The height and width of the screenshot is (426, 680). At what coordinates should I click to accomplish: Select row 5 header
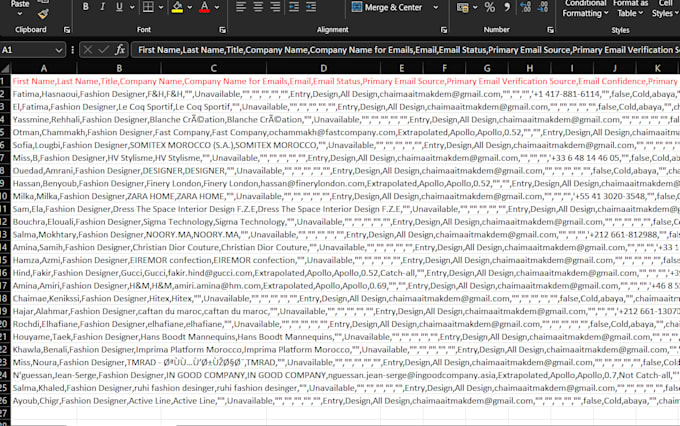pyautogui.click(x=5, y=132)
